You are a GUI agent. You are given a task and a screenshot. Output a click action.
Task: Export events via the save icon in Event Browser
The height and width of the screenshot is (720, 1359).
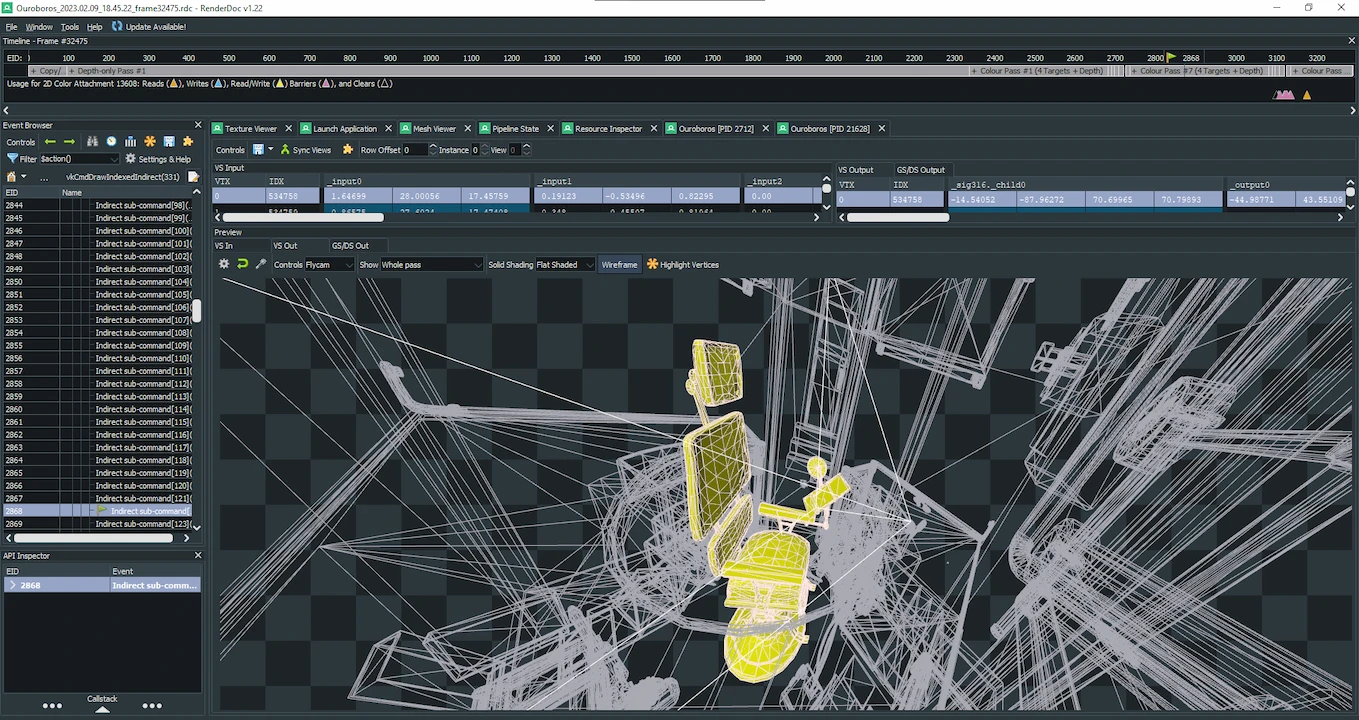[x=169, y=142]
